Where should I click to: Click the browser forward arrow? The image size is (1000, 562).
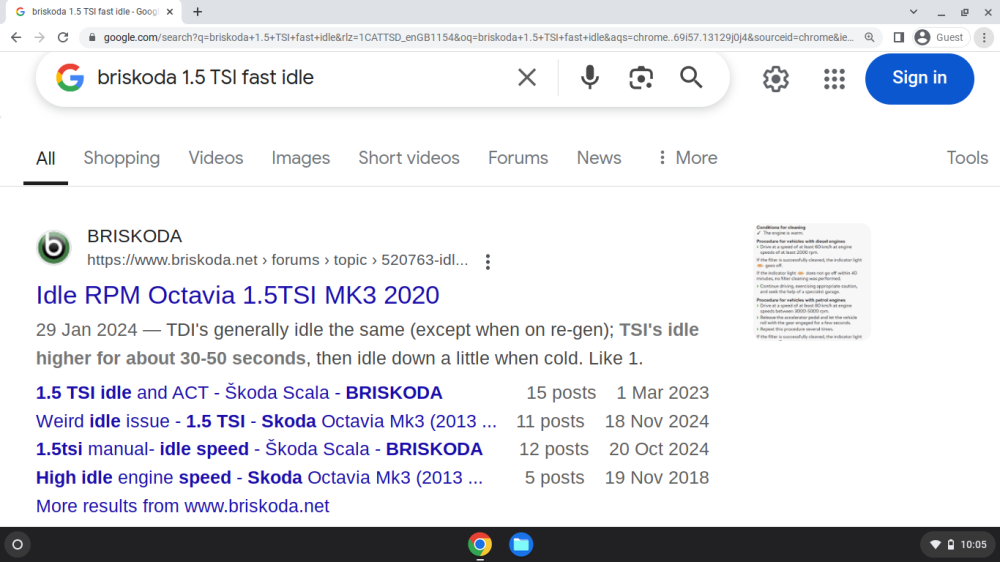pyautogui.click(x=40, y=38)
